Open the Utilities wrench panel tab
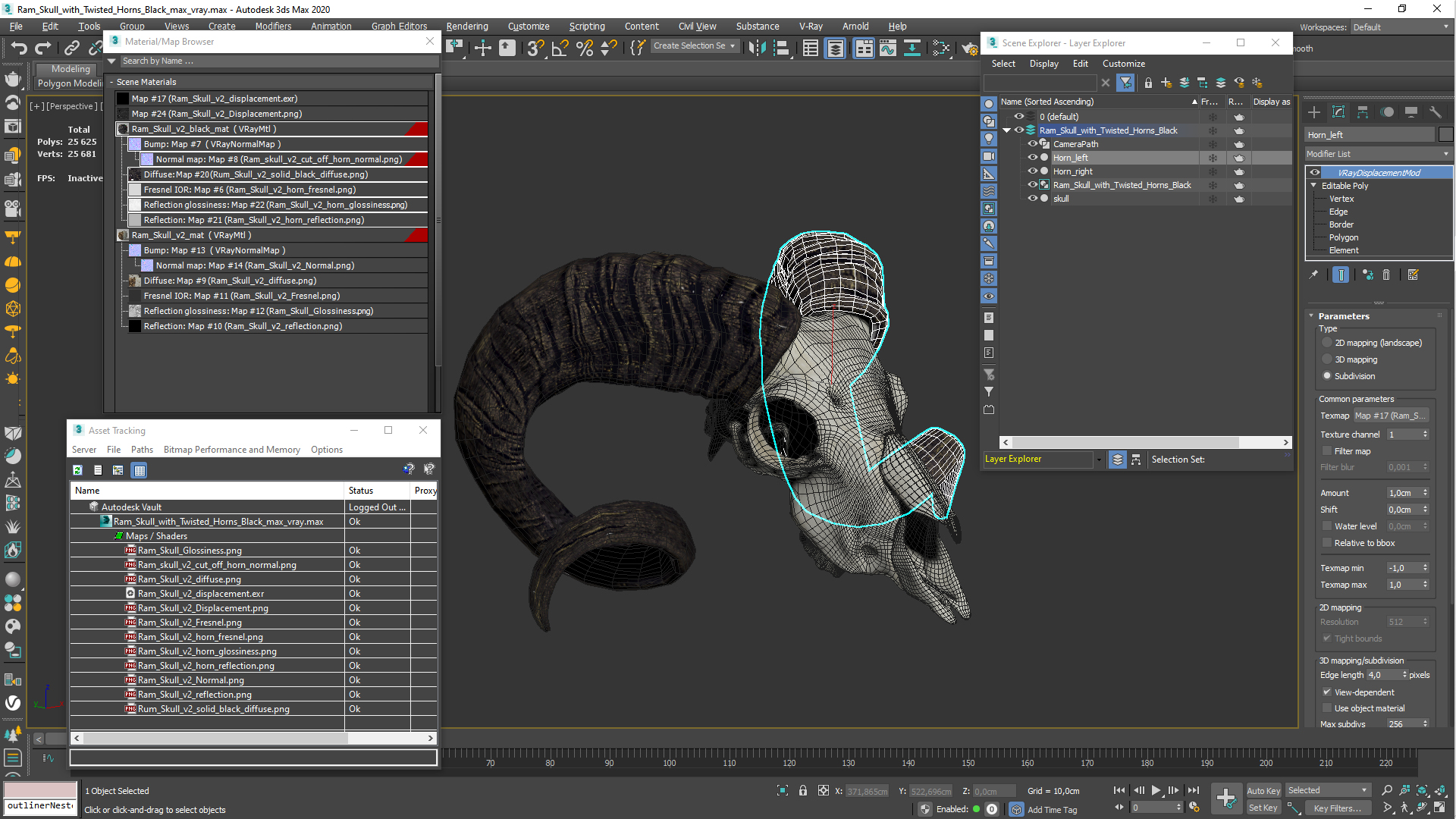1456x819 pixels. [x=1436, y=112]
